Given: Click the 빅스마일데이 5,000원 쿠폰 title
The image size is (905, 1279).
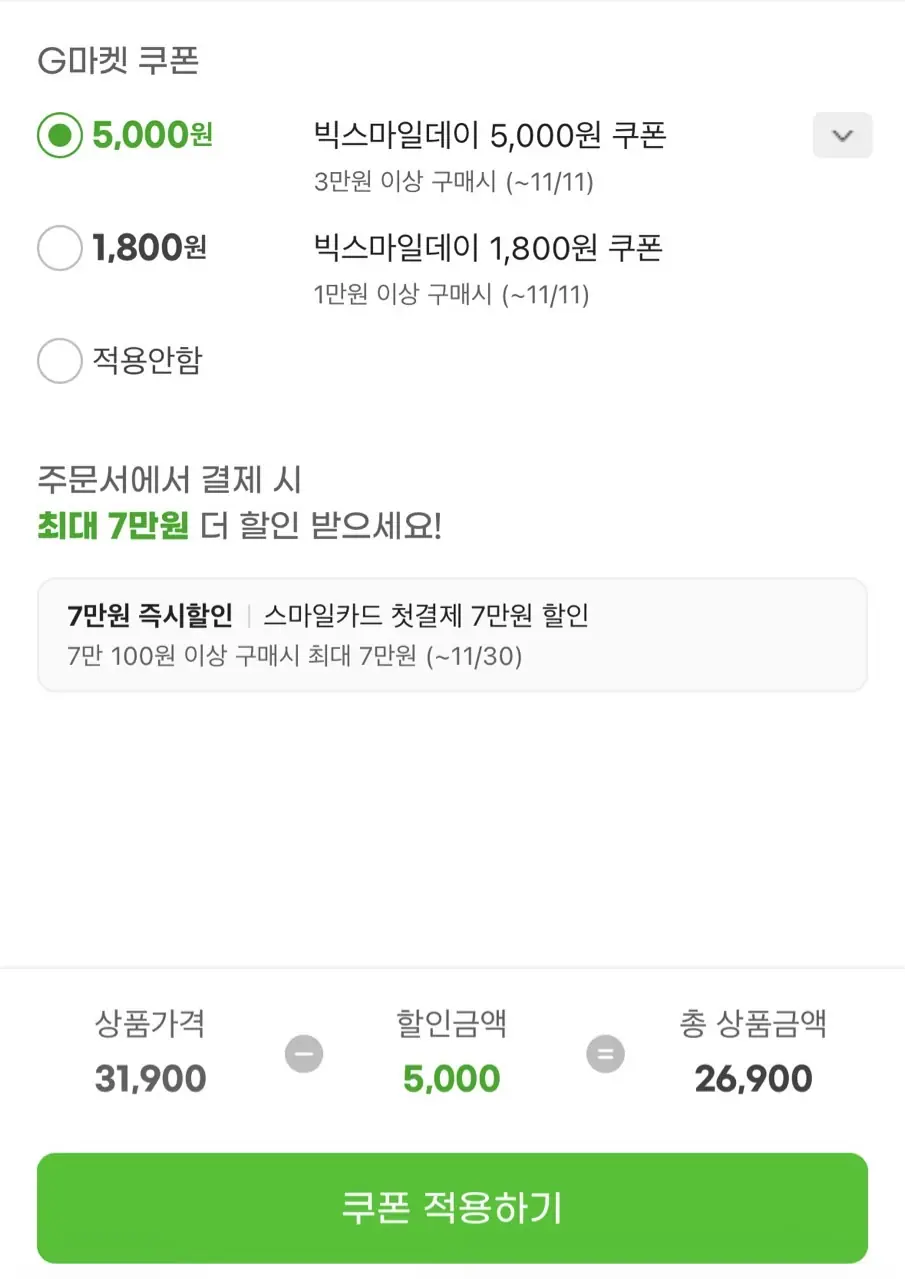Looking at the screenshot, I should coord(490,135).
